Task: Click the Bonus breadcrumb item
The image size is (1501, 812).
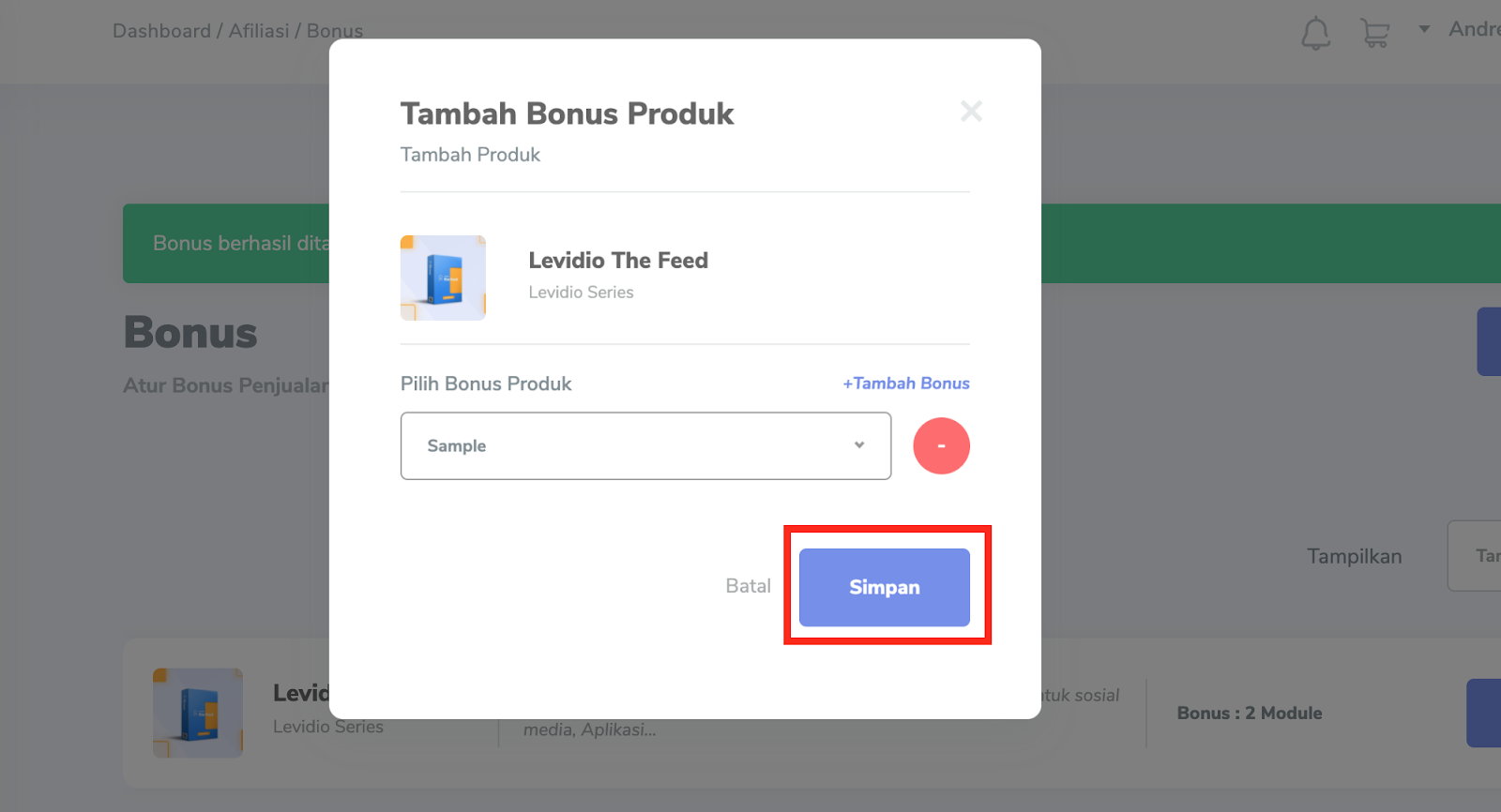Action: (335, 31)
